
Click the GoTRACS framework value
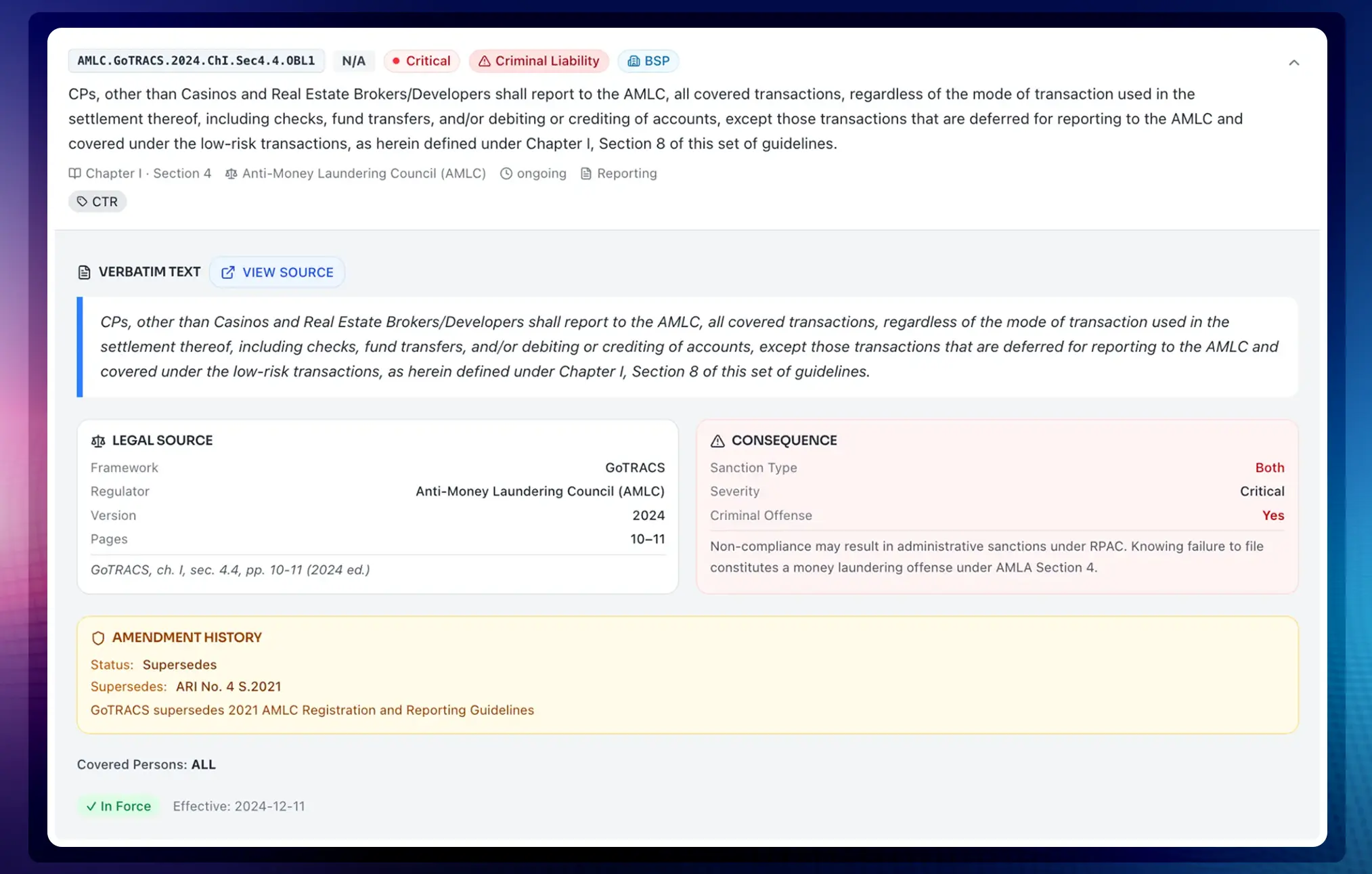click(x=635, y=467)
